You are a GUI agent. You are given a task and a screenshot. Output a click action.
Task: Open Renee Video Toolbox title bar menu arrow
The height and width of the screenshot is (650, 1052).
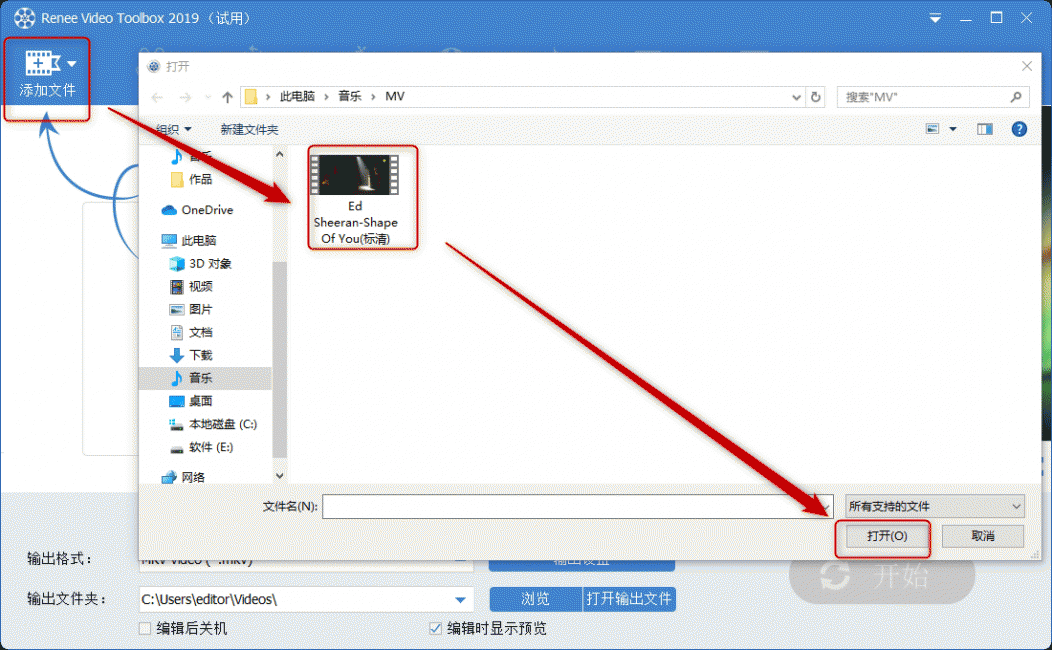coord(935,18)
